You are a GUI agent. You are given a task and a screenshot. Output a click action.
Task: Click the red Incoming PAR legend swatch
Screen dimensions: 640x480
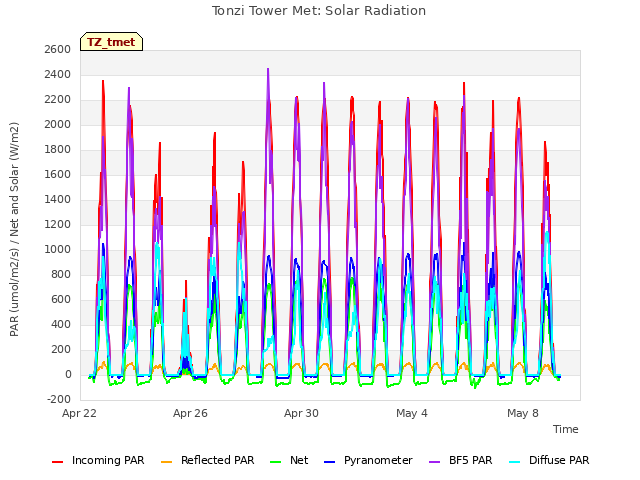point(58,461)
